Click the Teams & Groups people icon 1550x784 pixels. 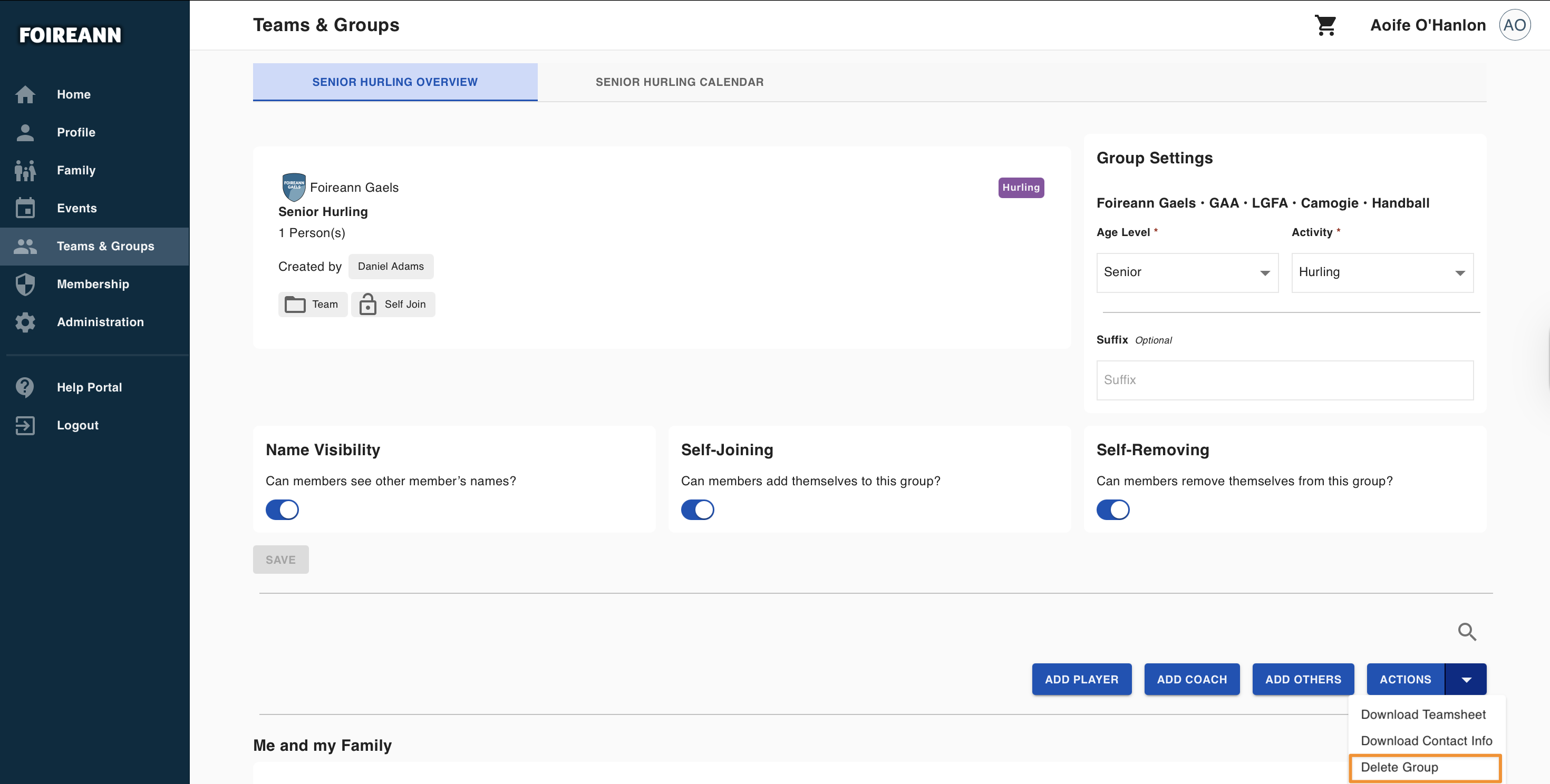(x=25, y=246)
